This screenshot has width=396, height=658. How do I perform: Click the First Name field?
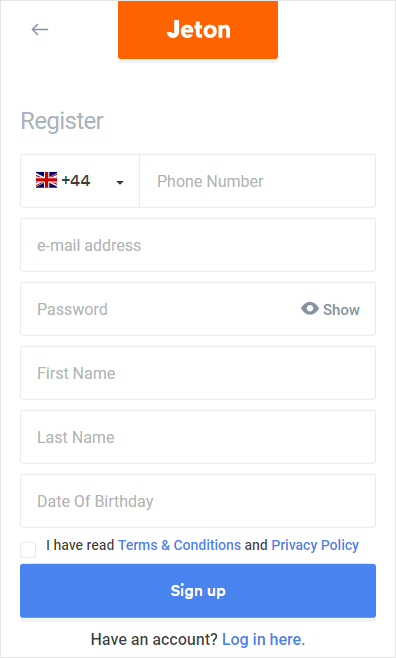[198, 373]
